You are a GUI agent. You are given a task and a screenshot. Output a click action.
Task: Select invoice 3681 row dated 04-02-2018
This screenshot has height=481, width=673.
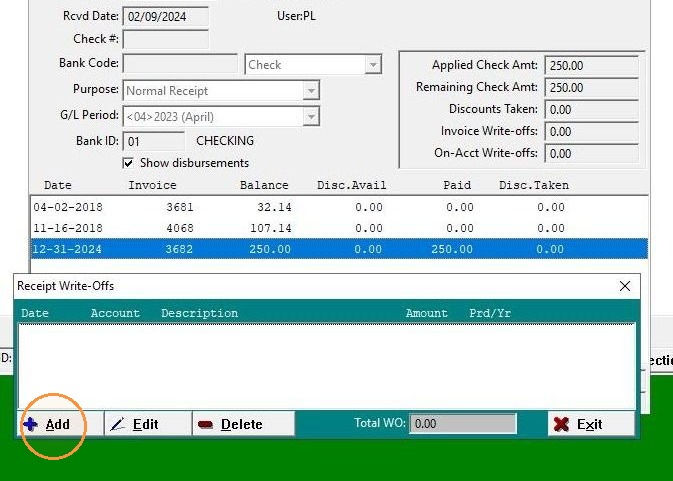339,207
